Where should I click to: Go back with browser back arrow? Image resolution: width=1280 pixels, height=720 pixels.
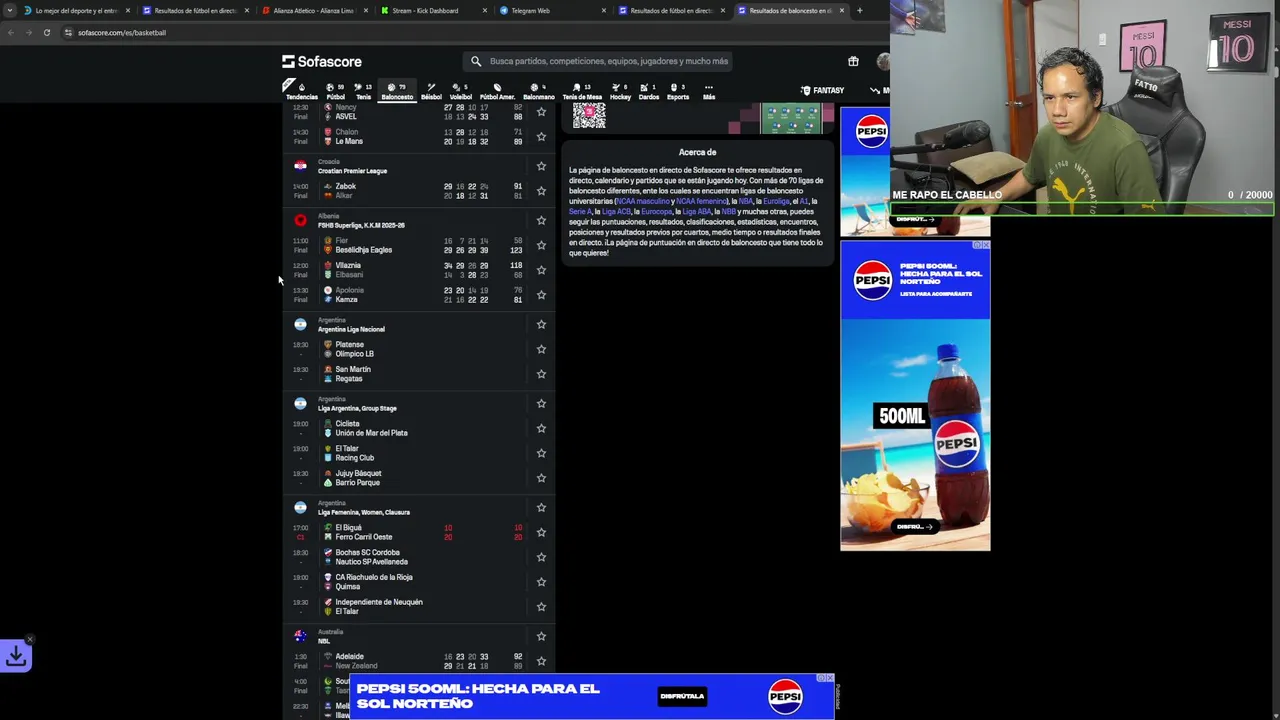pyautogui.click(x=10, y=32)
